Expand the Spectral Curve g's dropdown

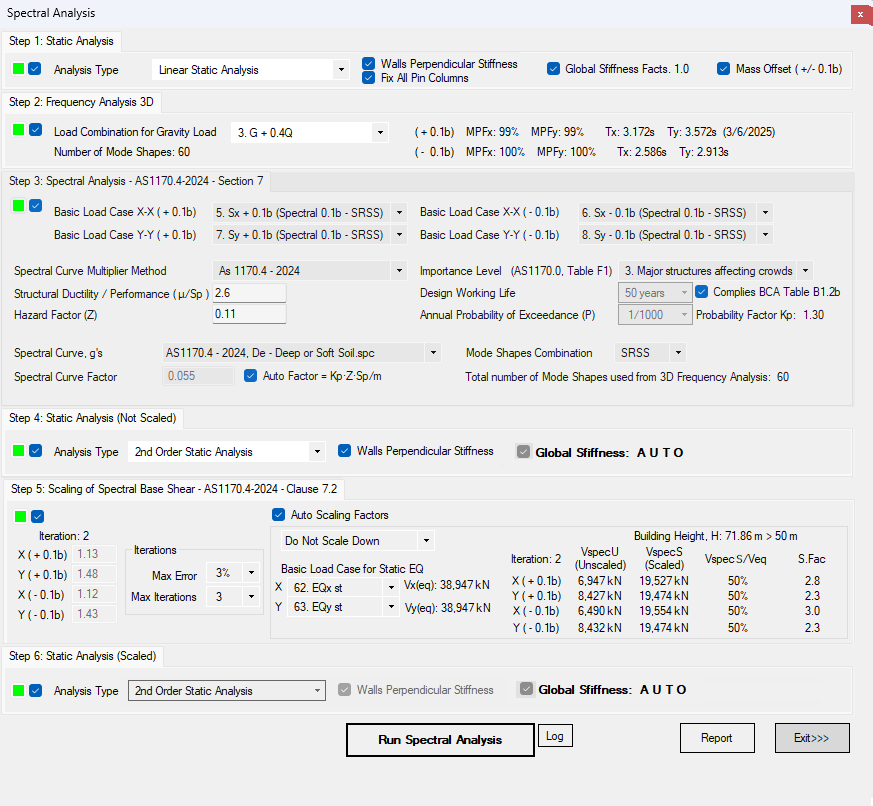pos(432,353)
